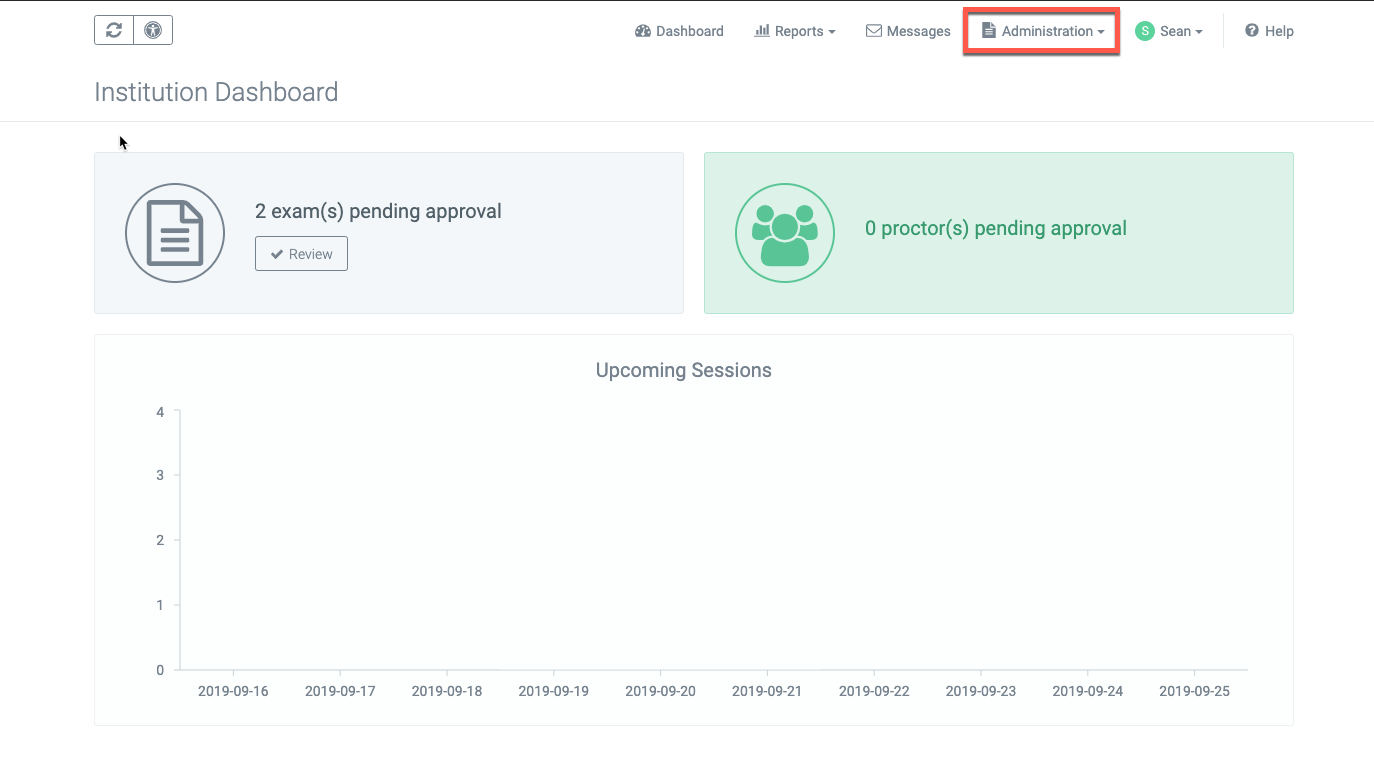Click the 2019-09-24 axis date label
Viewport: 1374px width, 780px height.
pos(1088,691)
